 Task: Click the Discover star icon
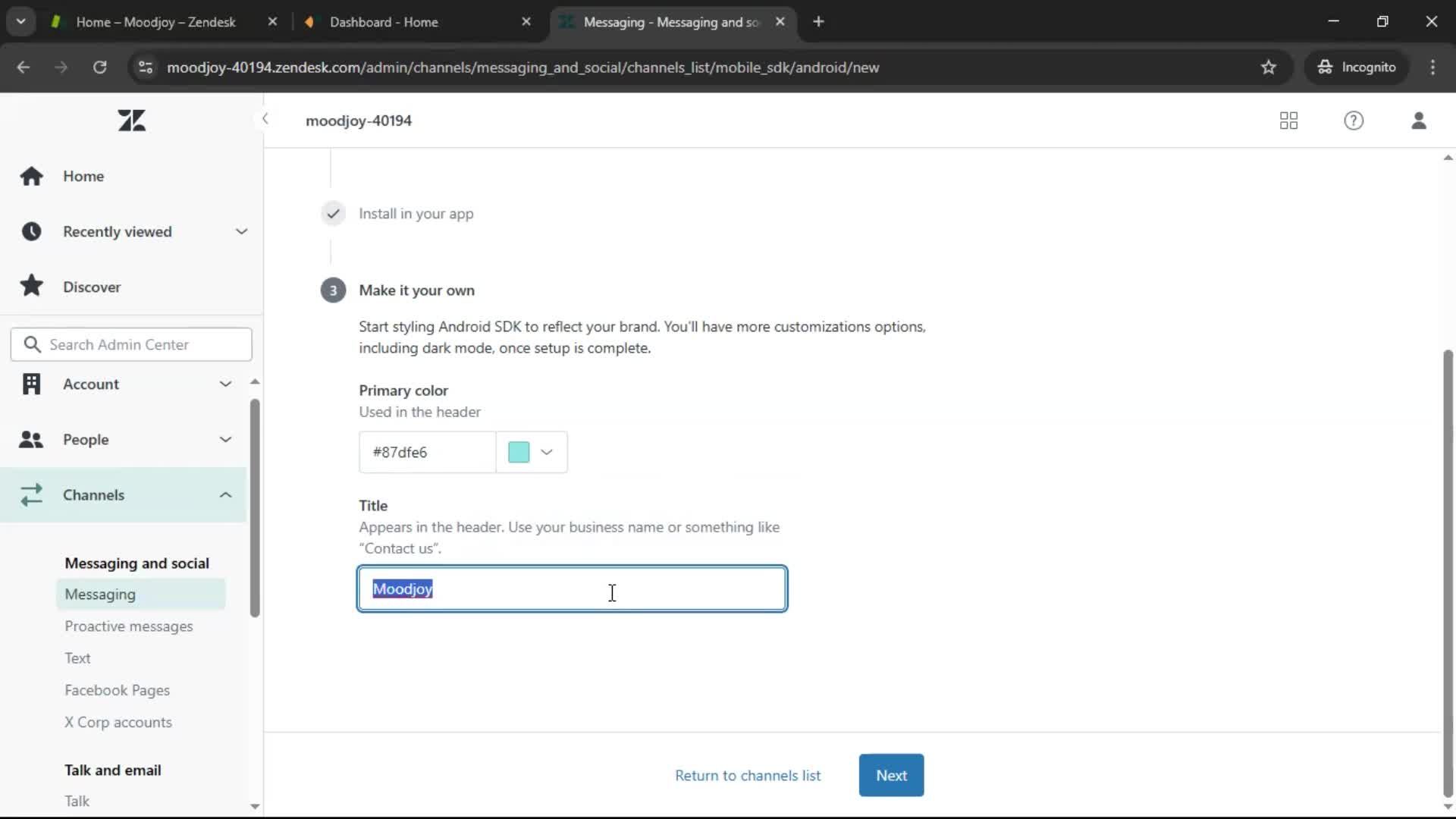tap(31, 286)
